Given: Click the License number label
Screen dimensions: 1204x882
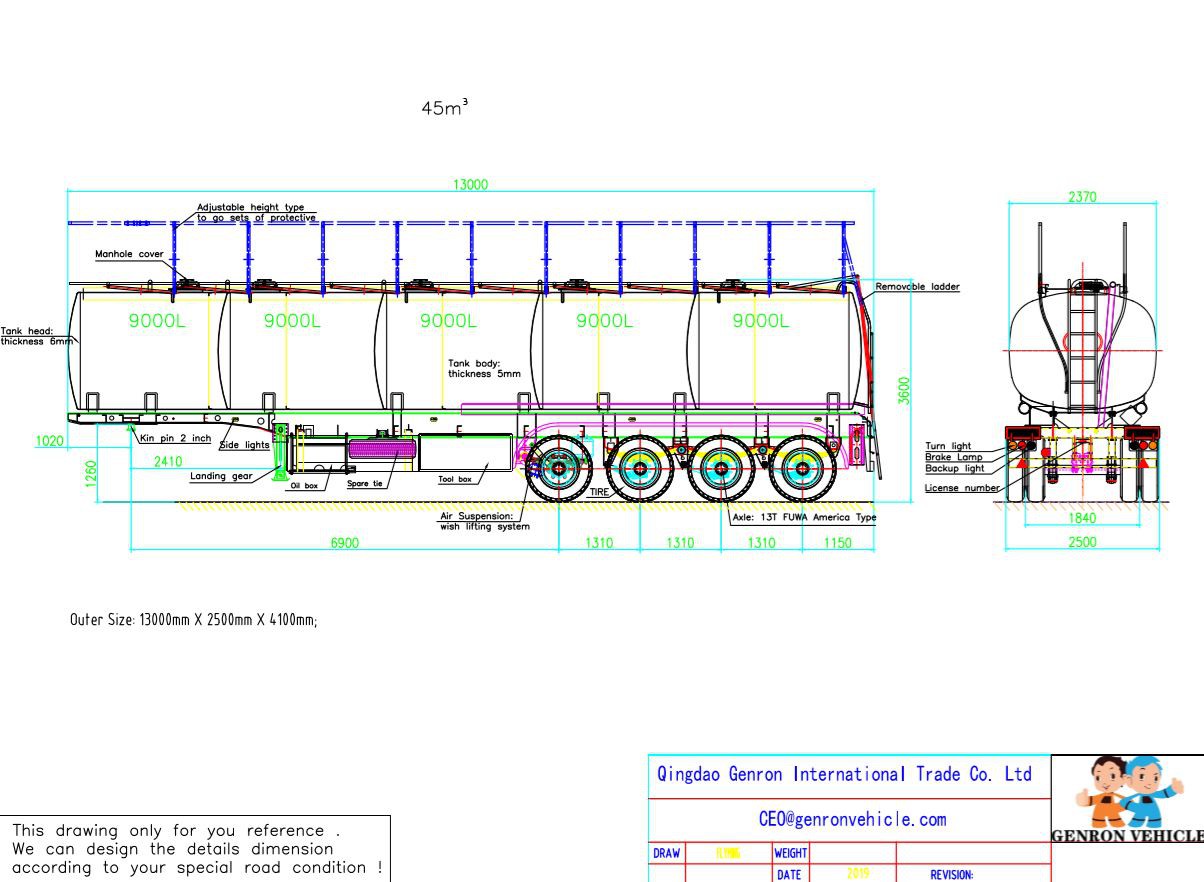Looking at the screenshot, I should click(x=961, y=488).
